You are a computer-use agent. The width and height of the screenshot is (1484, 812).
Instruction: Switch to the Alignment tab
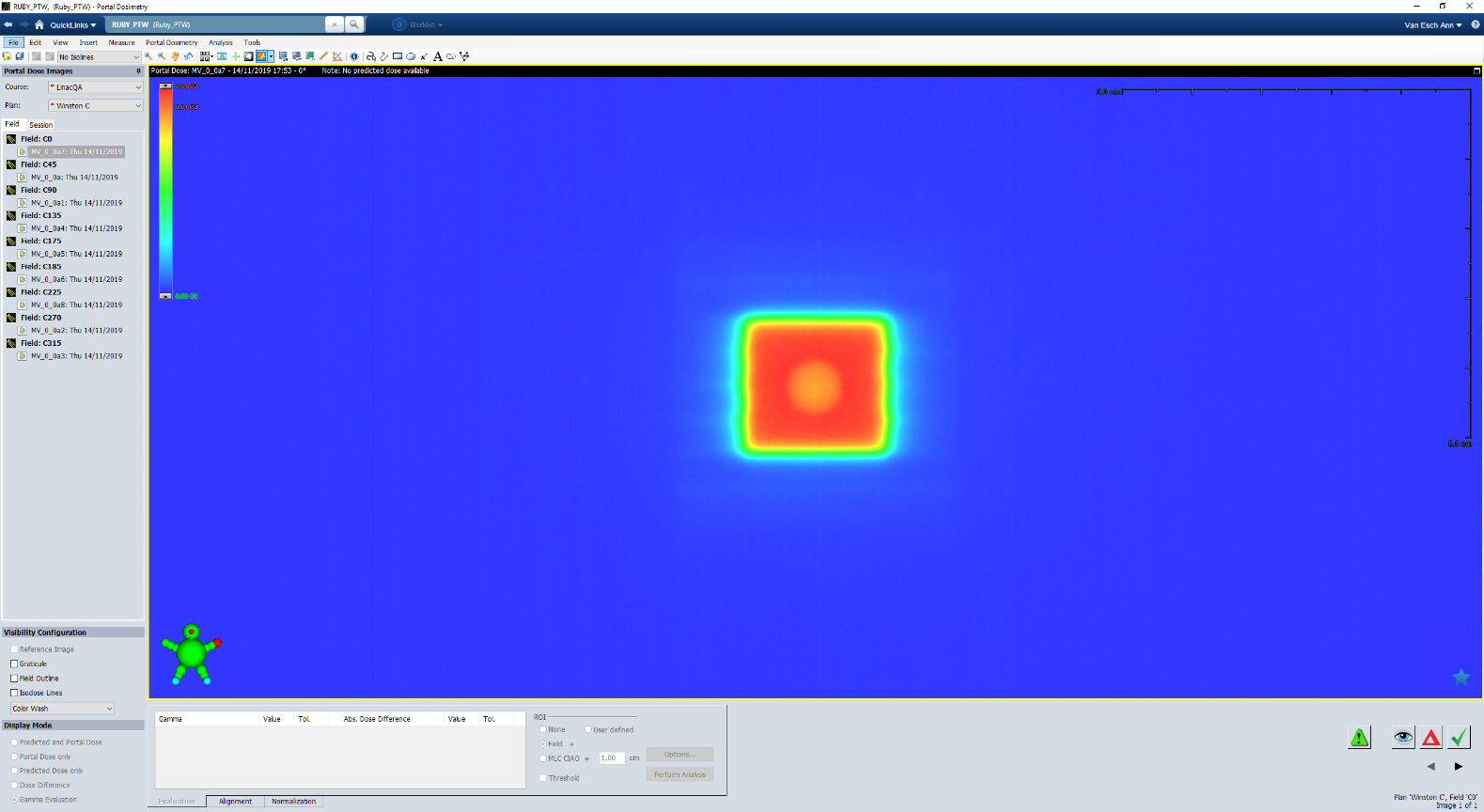(235, 802)
